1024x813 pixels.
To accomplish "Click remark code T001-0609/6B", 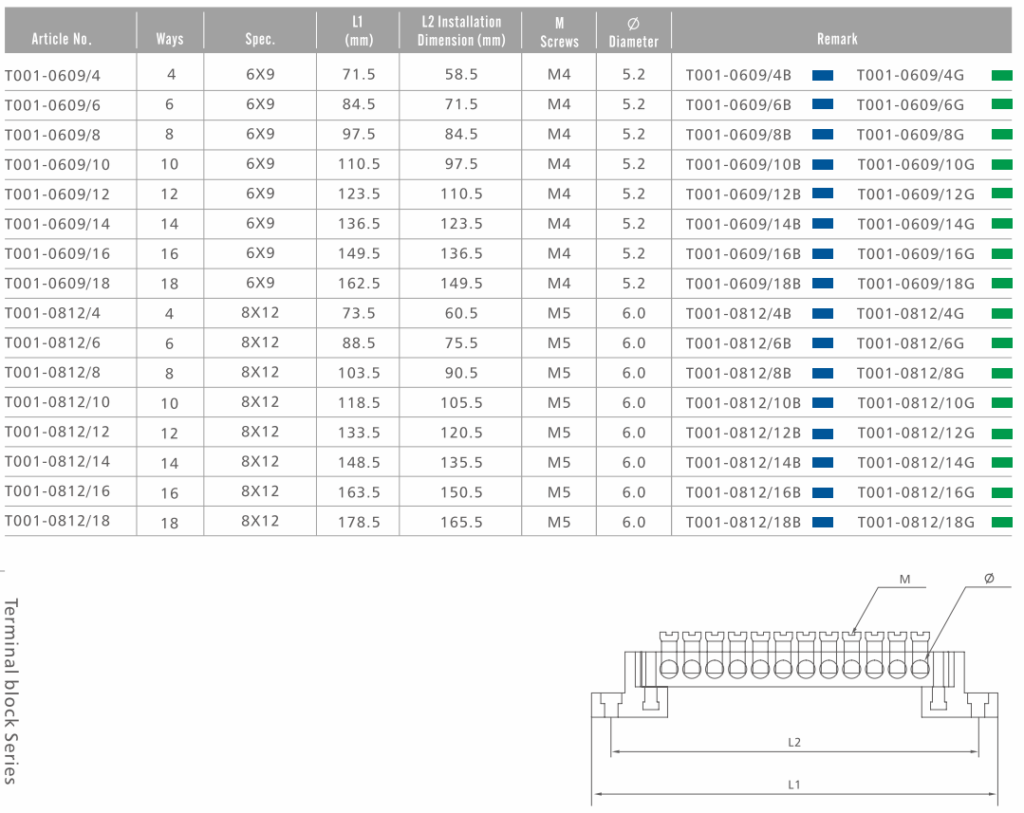I will click(x=738, y=105).
